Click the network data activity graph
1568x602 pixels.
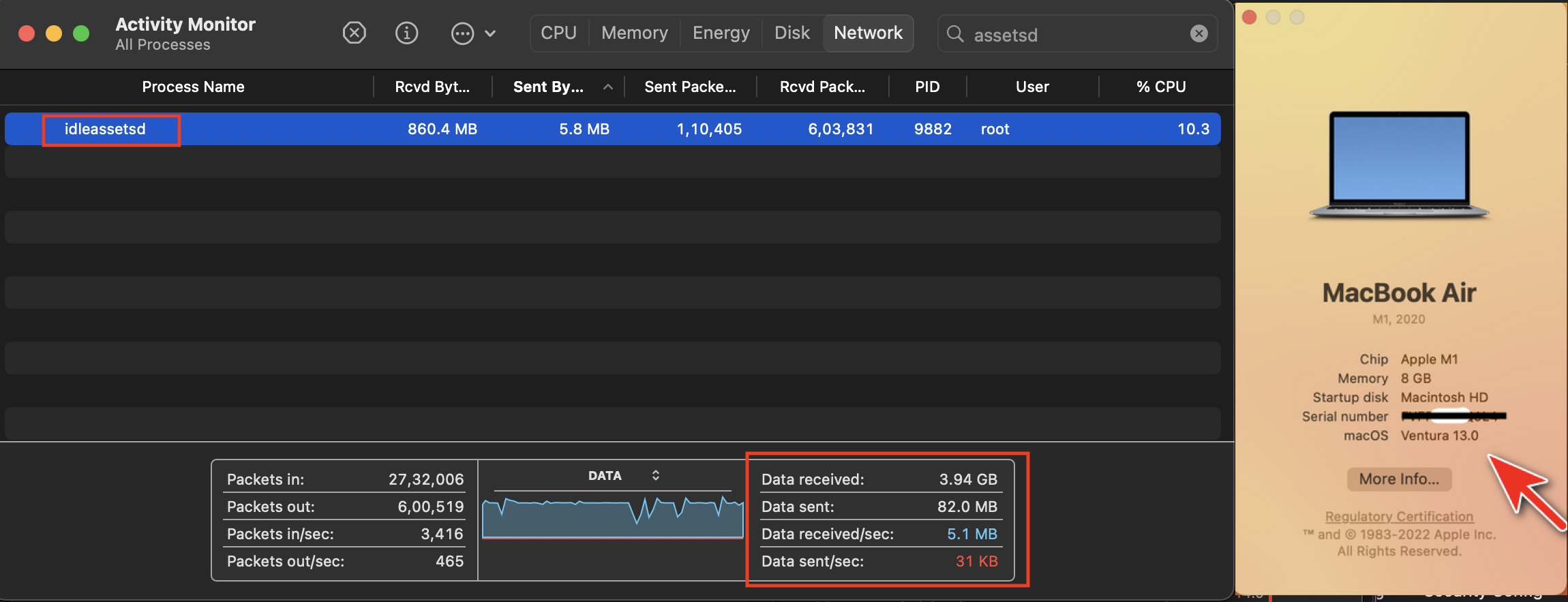pyautogui.click(x=612, y=517)
